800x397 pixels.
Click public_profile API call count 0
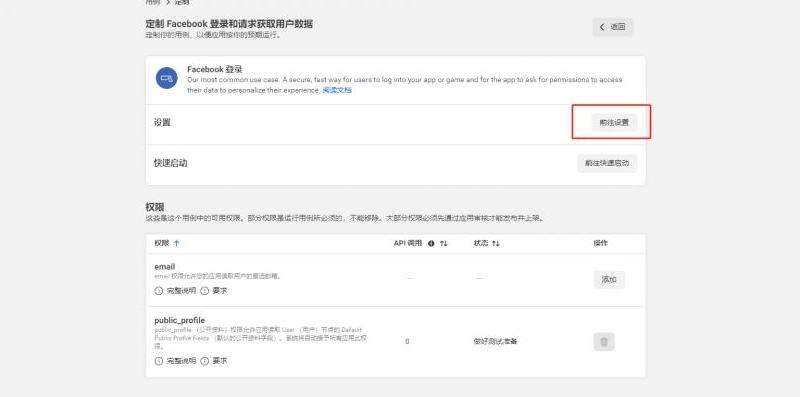[x=407, y=341]
